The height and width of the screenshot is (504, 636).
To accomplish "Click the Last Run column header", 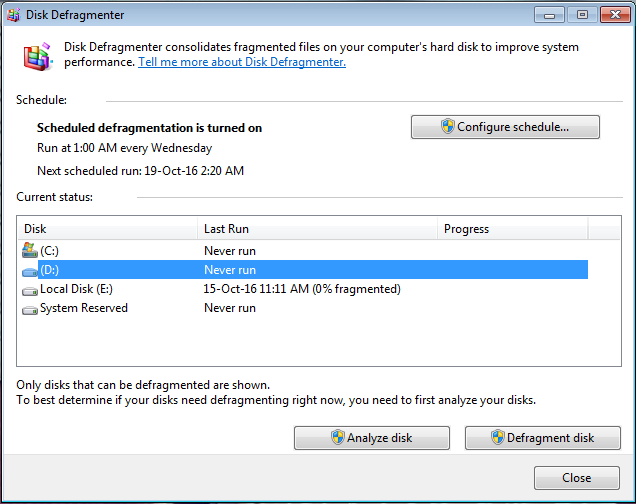I will 317,229.
